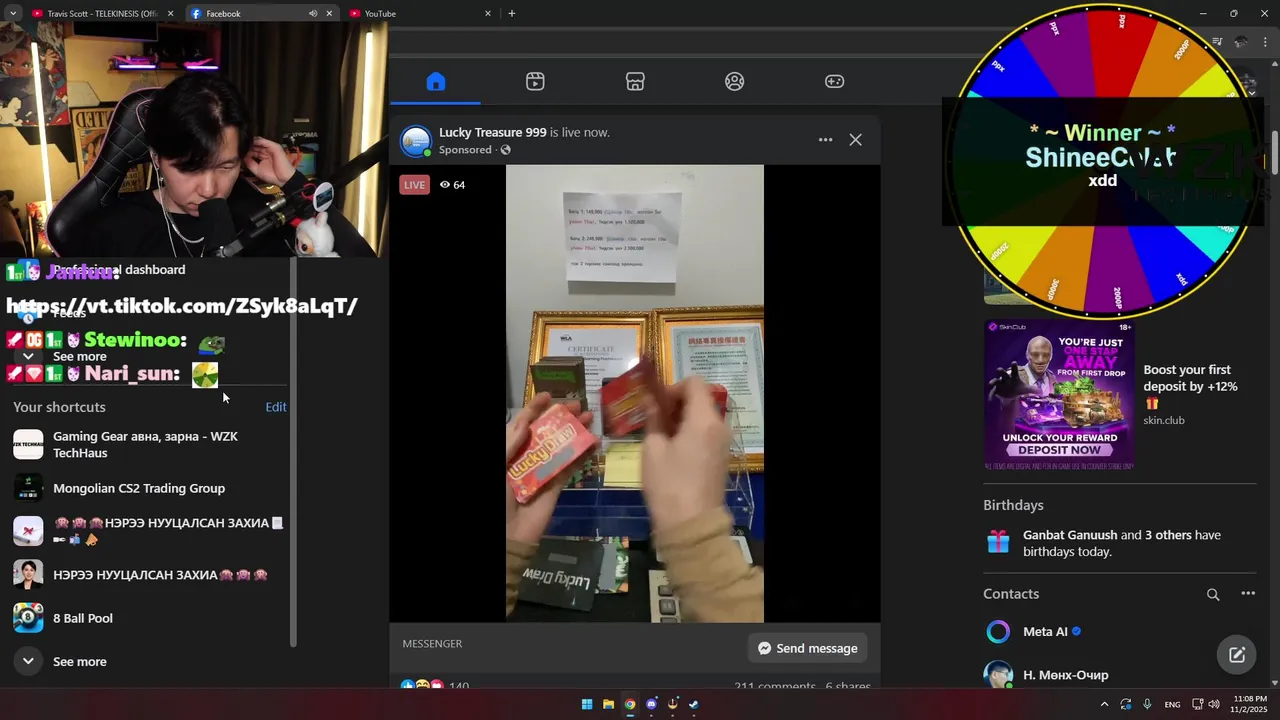Open File Explorer from the taskbar

(x=608, y=704)
